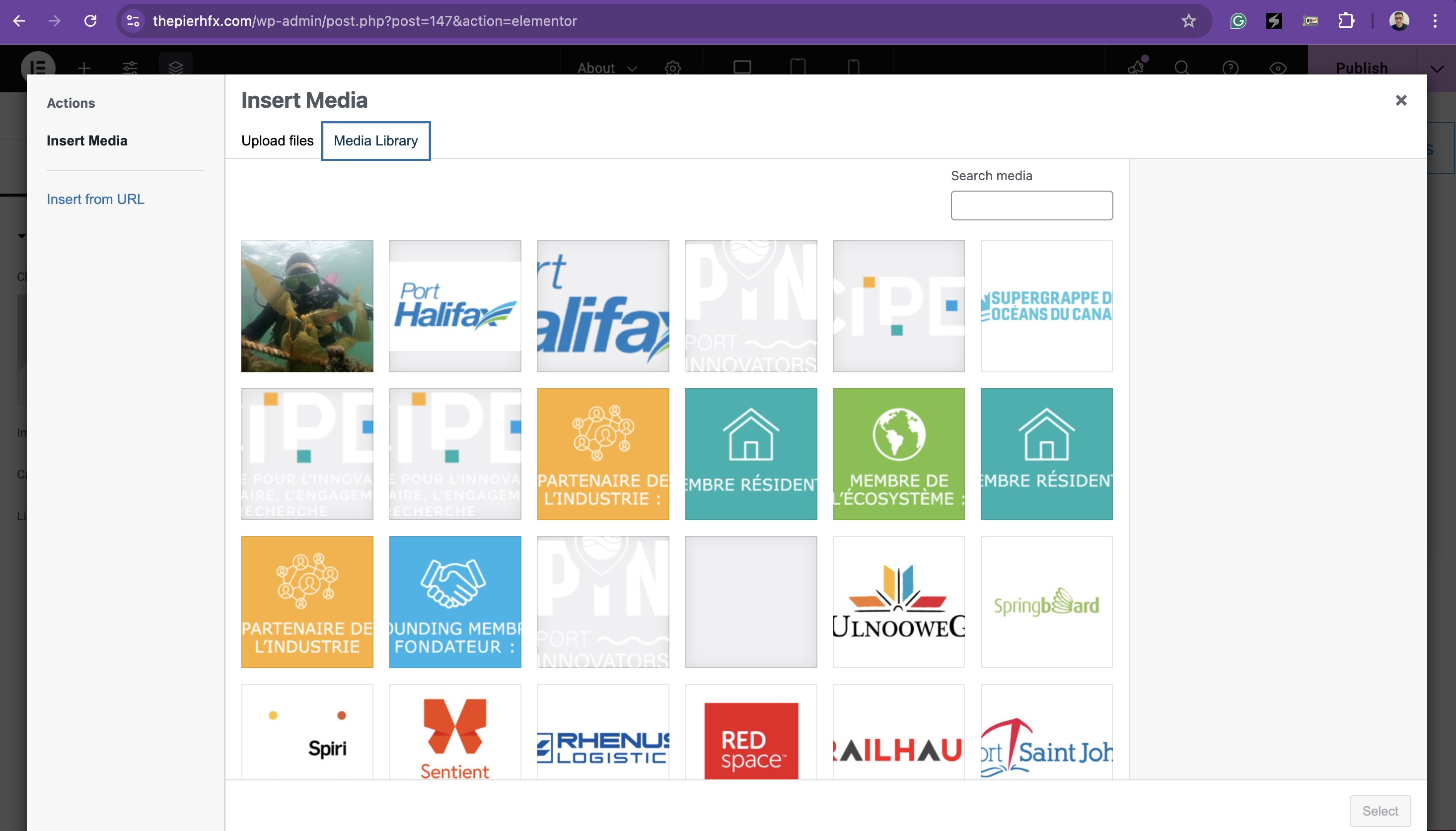Select the Ulnooweg logo thumbnail
The height and width of the screenshot is (831, 1456).
[898, 602]
